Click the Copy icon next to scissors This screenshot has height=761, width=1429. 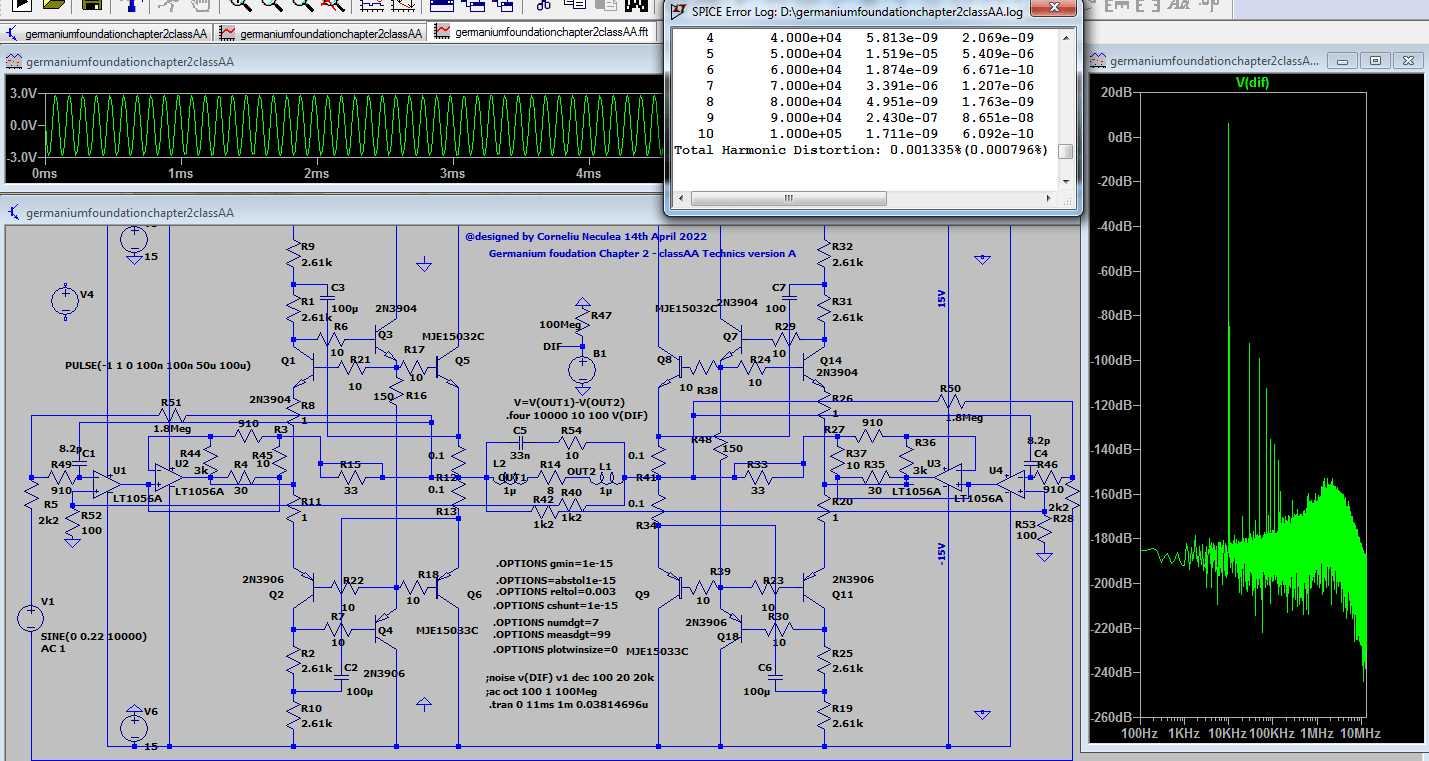574,5
